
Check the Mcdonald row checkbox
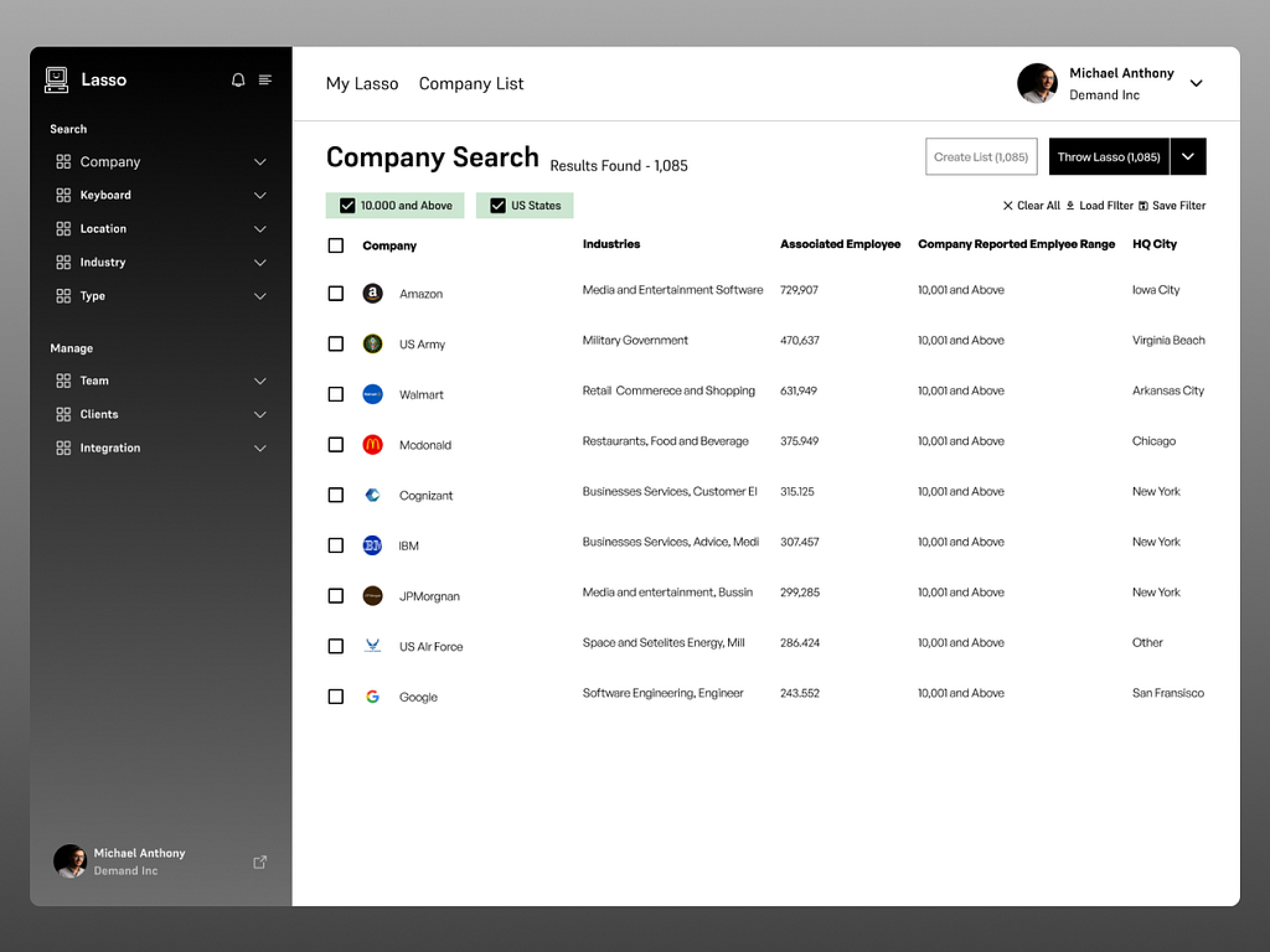(x=336, y=445)
